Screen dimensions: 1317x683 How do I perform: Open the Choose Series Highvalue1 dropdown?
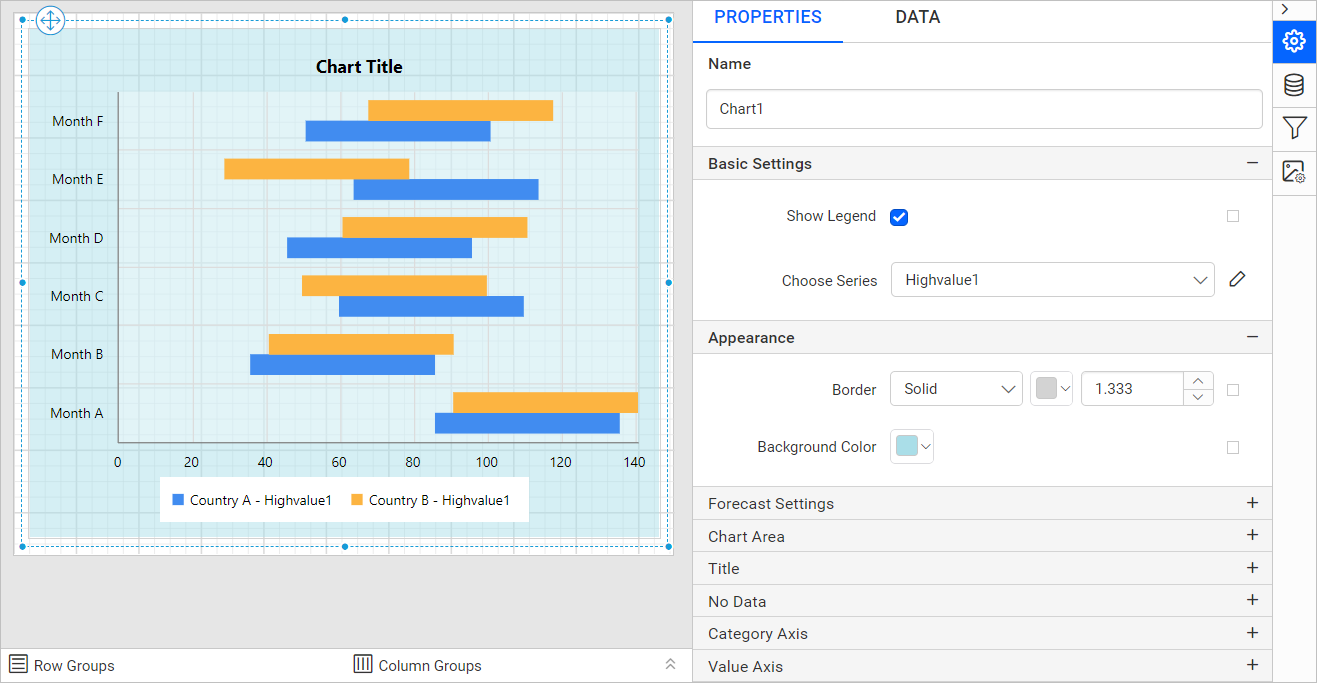(x=1052, y=280)
